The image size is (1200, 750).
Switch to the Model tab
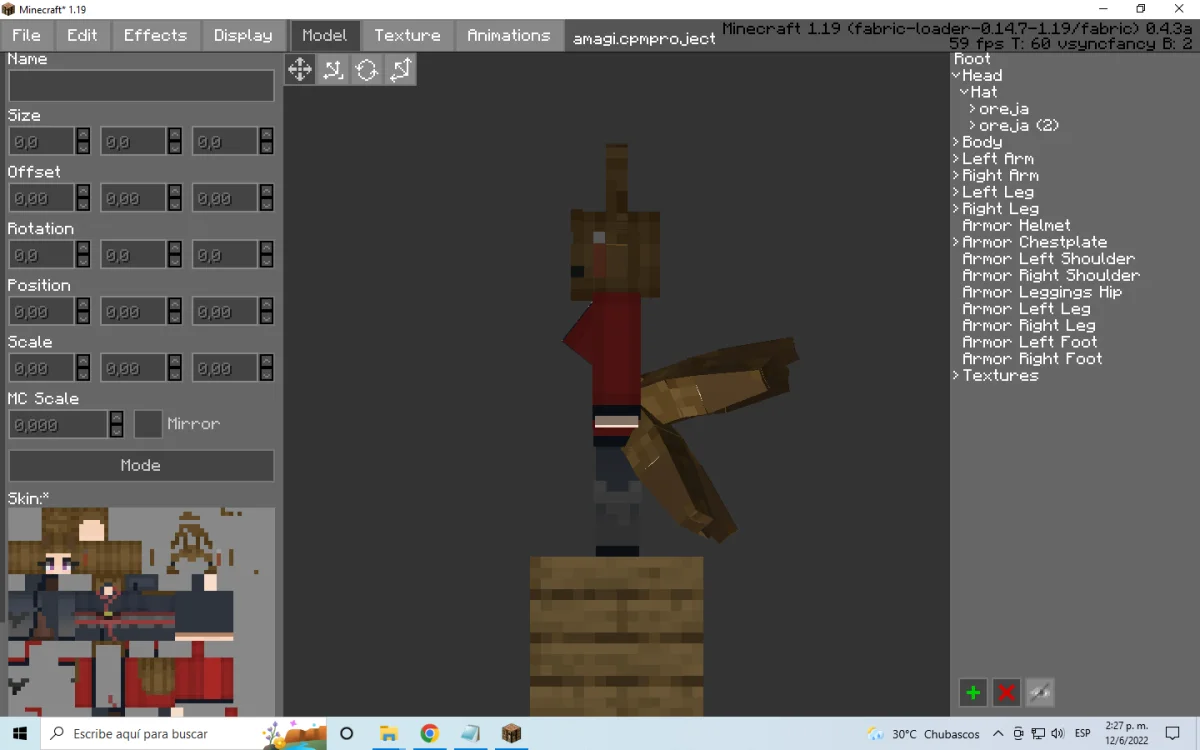click(x=324, y=35)
